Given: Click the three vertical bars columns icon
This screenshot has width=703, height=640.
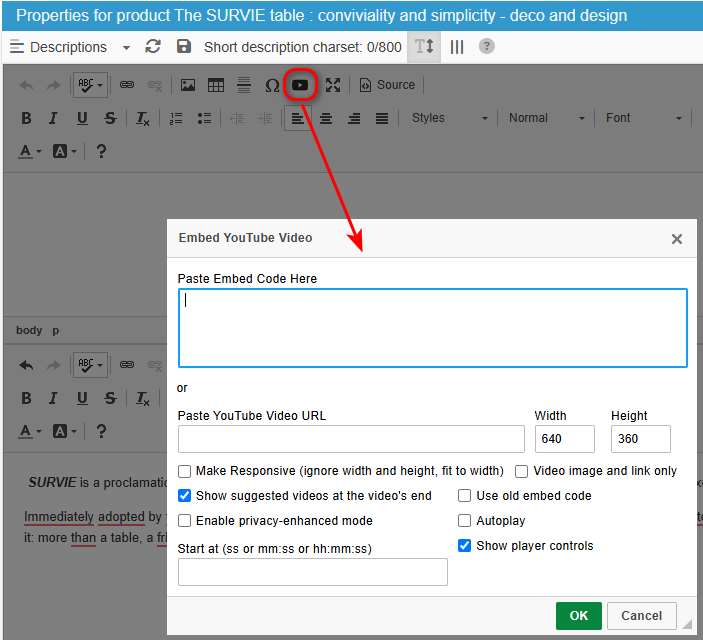Looking at the screenshot, I should point(456,47).
